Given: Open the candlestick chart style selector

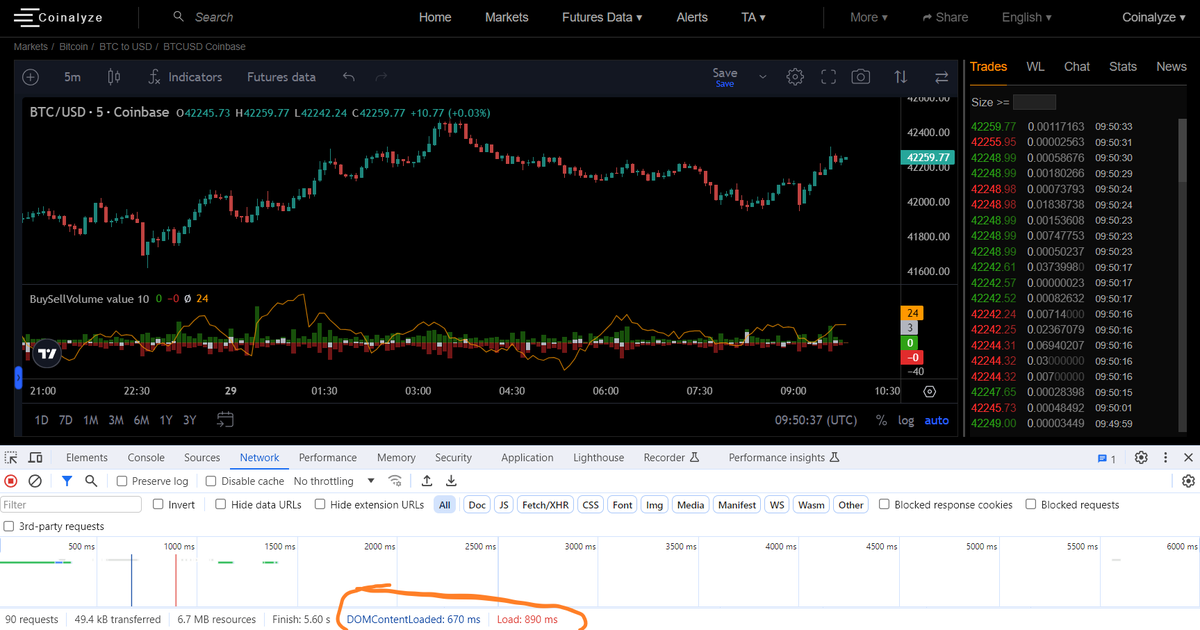Looking at the screenshot, I should [113, 77].
